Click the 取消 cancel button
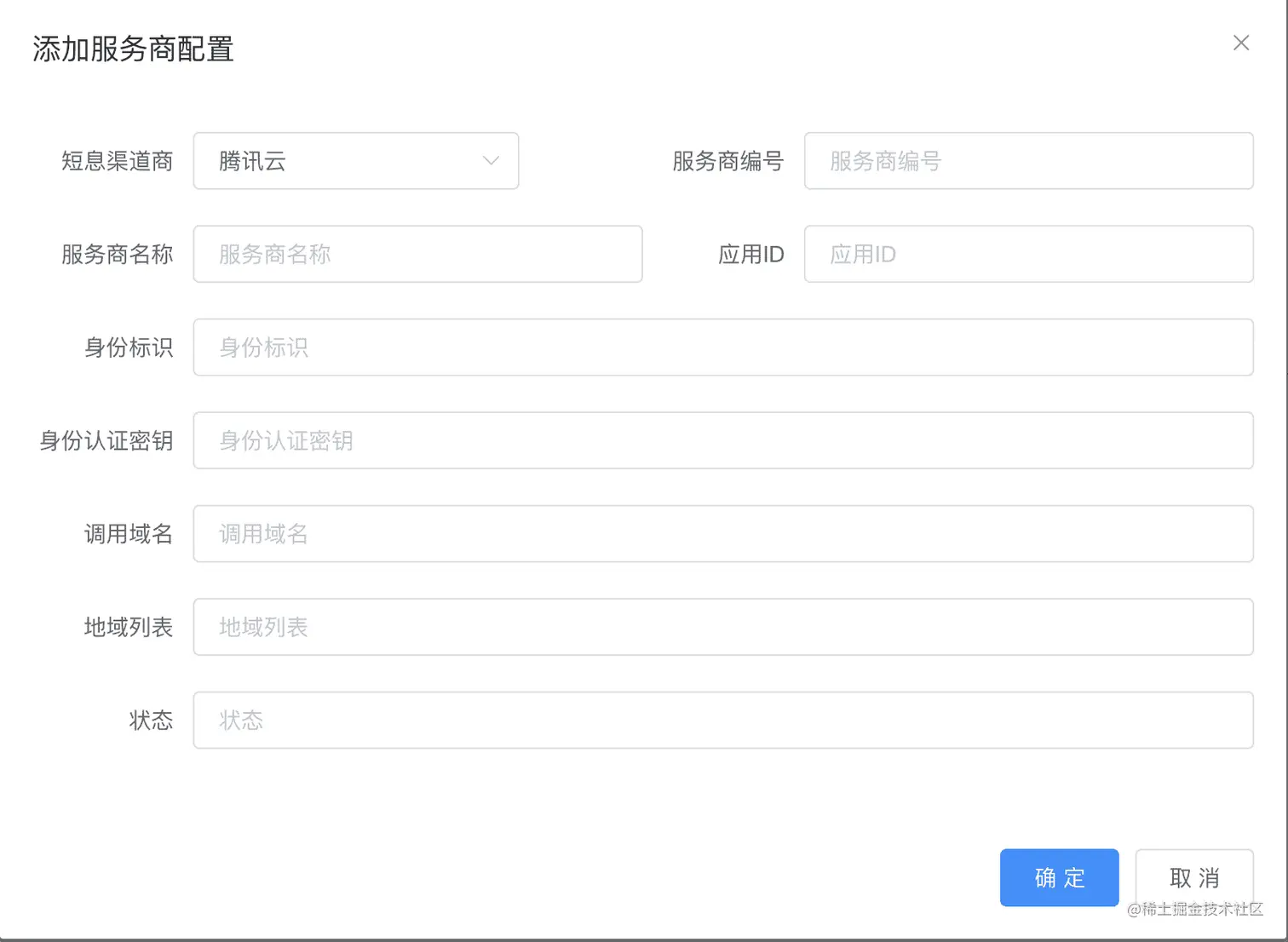 (x=1193, y=877)
